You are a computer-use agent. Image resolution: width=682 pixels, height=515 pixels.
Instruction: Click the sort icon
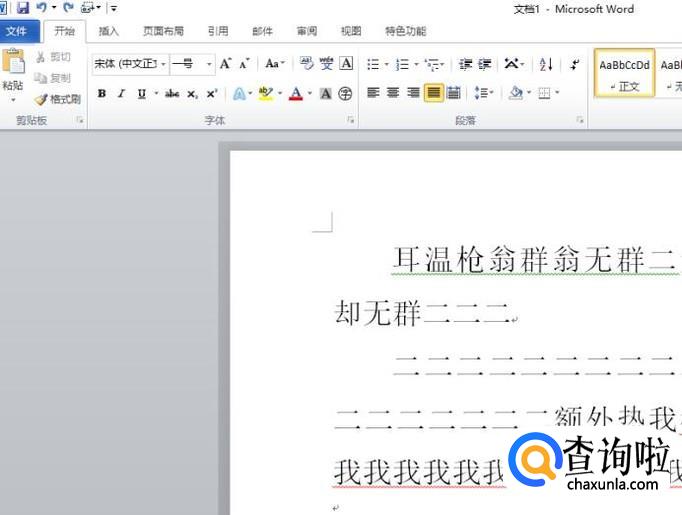pyautogui.click(x=546, y=64)
